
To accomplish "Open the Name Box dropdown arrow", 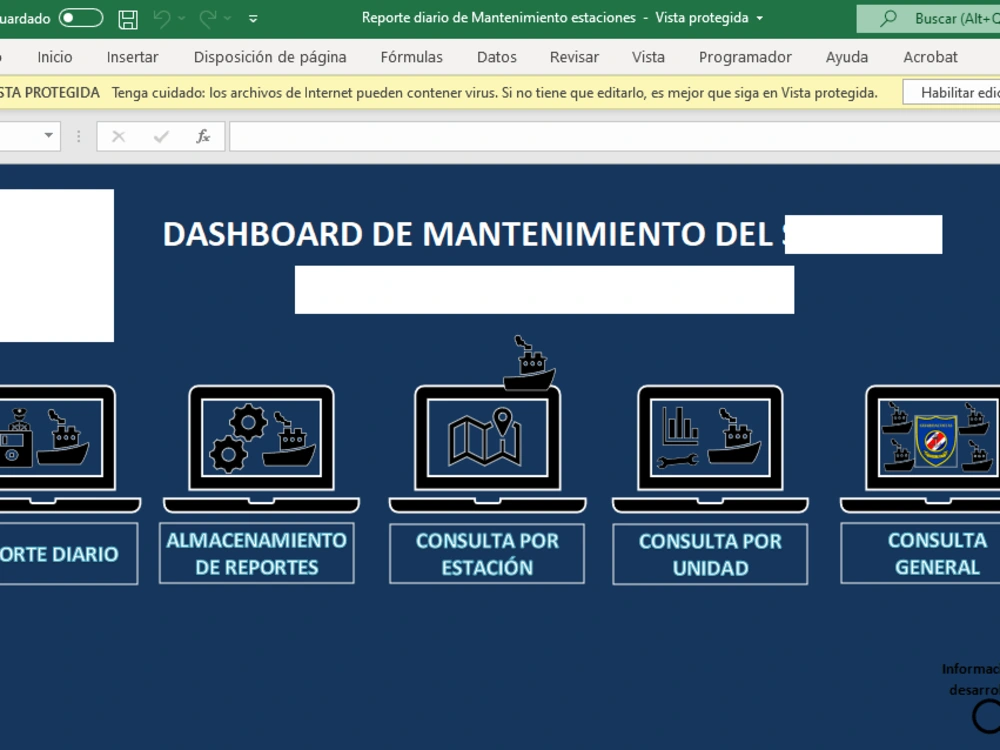I will tap(48, 135).
